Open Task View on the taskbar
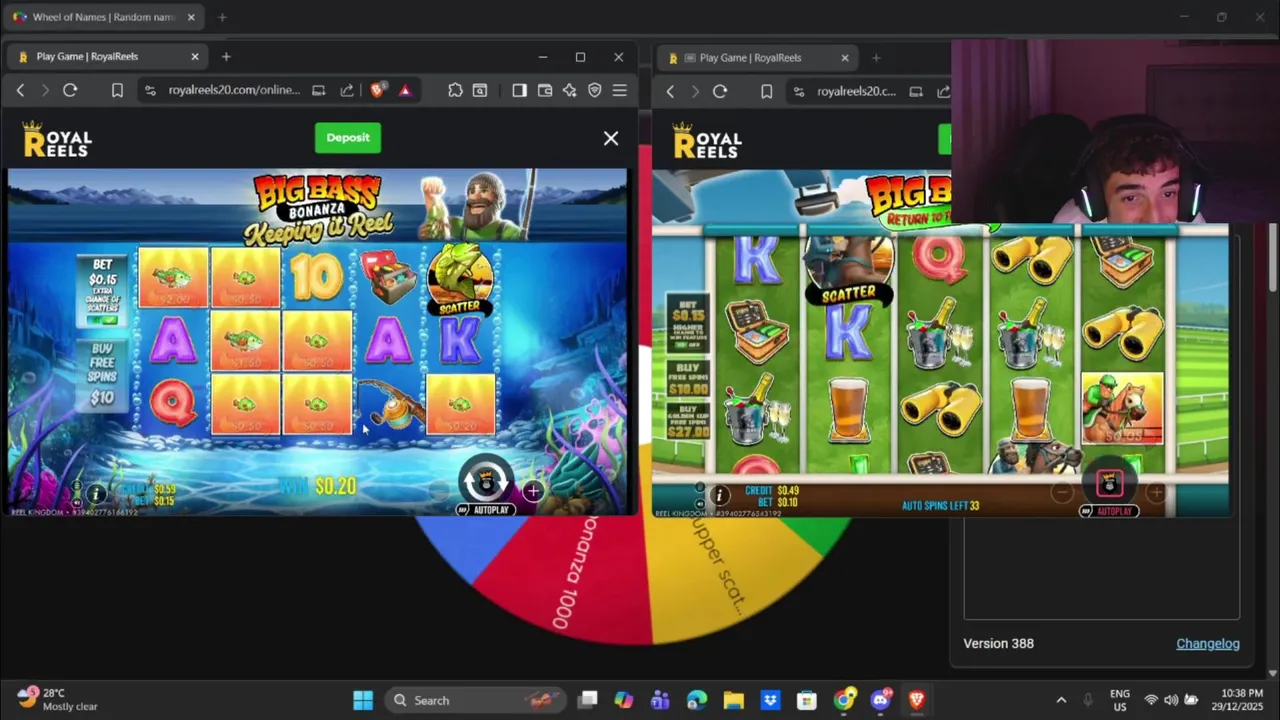Screen dimensions: 1280x720 pyautogui.click(x=588, y=700)
